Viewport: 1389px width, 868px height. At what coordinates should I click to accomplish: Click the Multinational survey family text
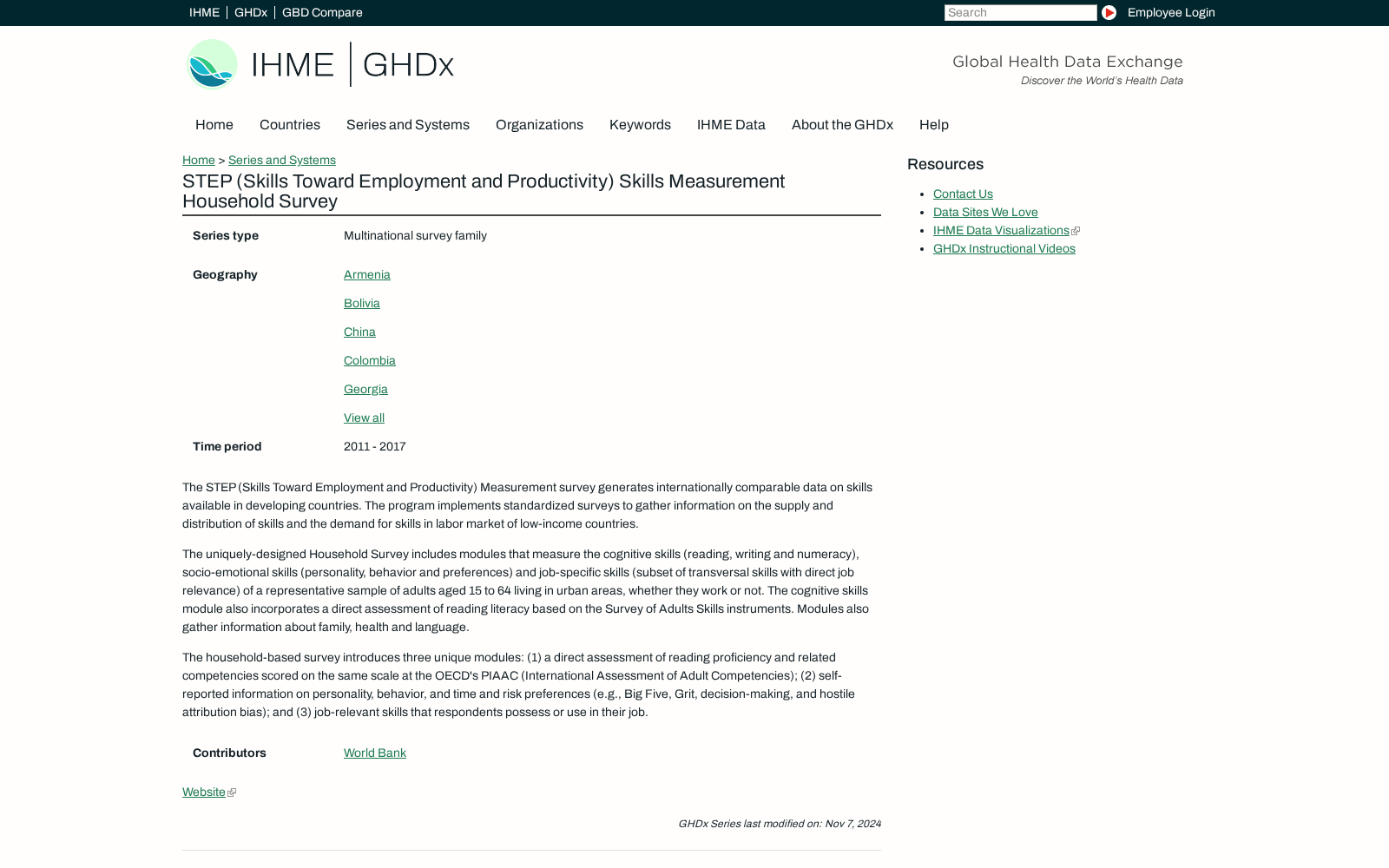415,235
